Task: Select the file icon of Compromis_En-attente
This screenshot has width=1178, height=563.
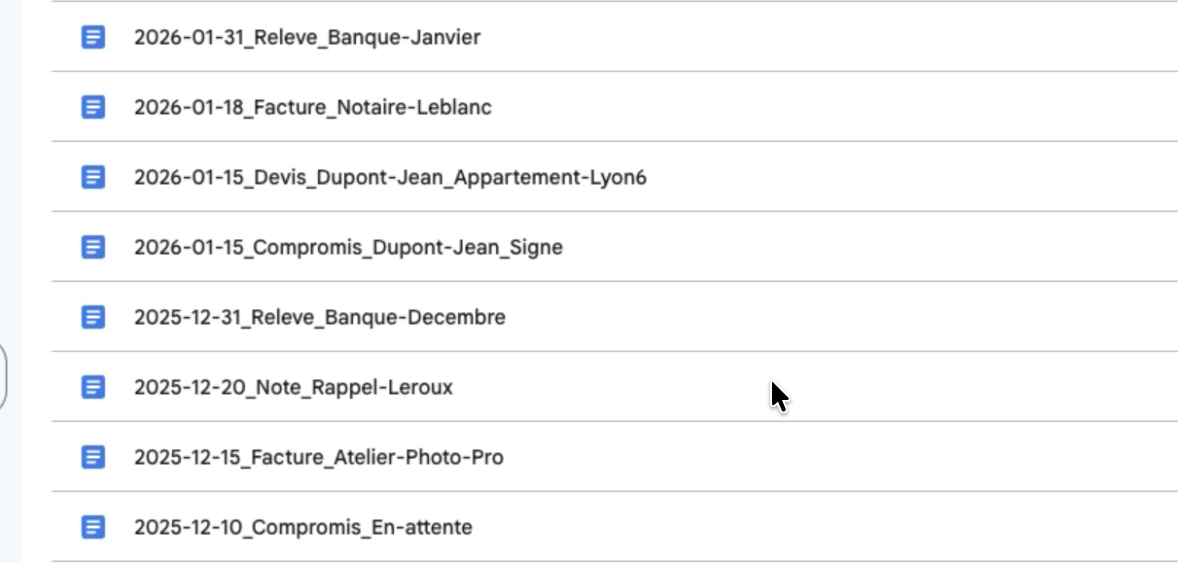Action: pyautogui.click(x=93, y=527)
